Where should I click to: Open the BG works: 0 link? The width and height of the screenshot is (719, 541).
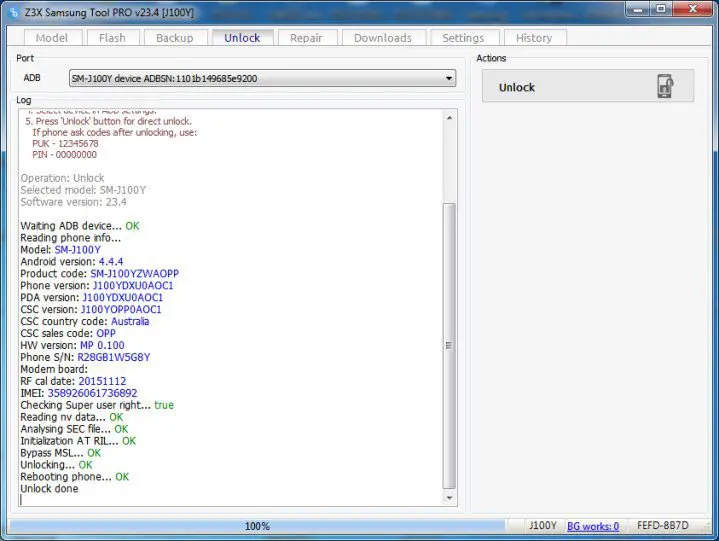tap(593, 526)
